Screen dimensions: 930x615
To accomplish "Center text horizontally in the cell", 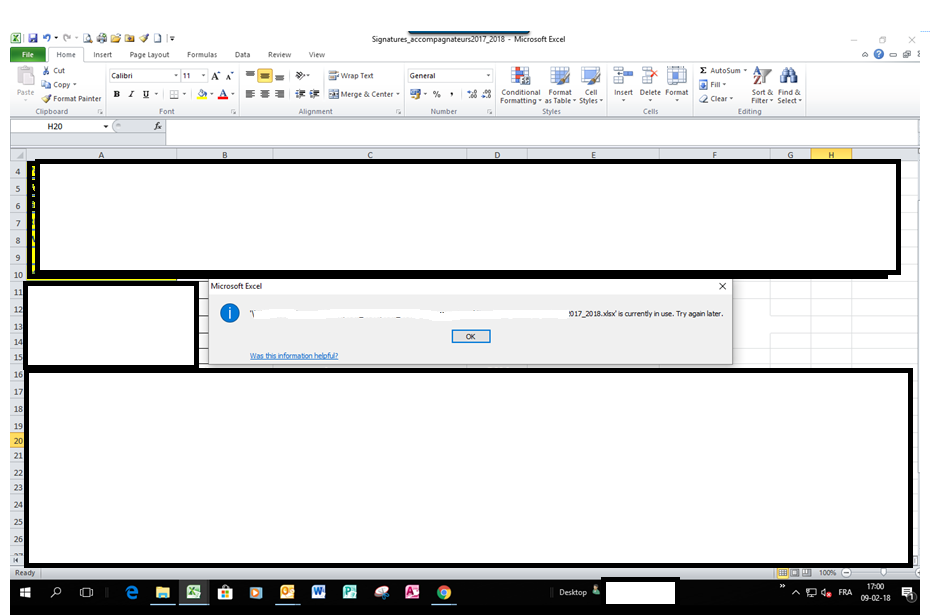I will click(x=265, y=94).
